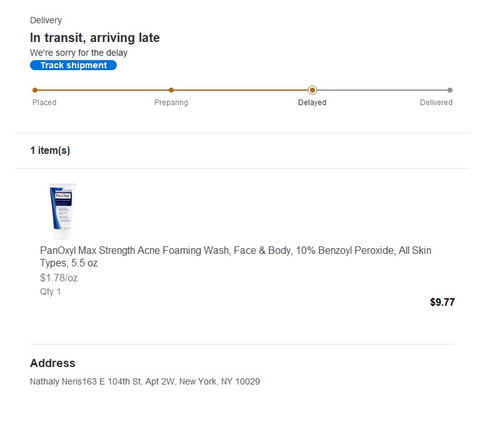Click the orange progress segment between Placed and Preparing
This screenshot has width=500, height=429.
pyautogui.click(x=103, y=90)
